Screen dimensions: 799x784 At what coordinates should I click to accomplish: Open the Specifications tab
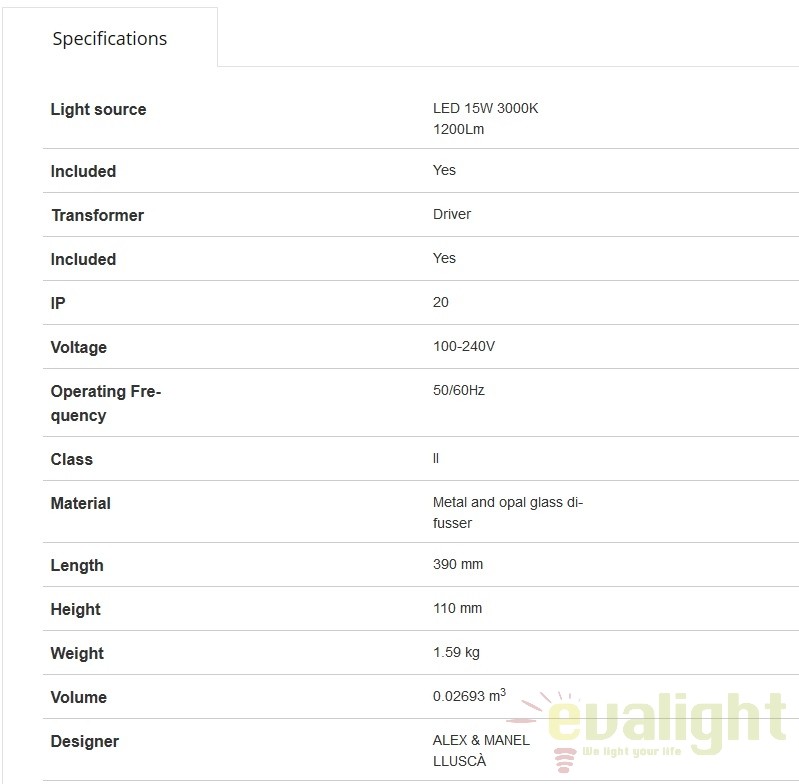[x=110, y=38]
